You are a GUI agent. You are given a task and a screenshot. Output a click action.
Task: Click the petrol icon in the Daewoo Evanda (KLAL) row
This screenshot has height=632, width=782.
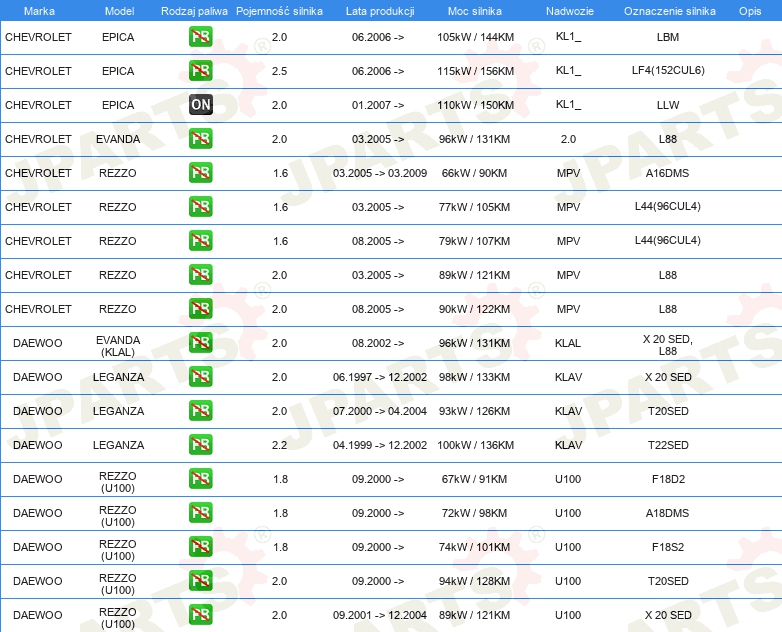coord(200,343)
